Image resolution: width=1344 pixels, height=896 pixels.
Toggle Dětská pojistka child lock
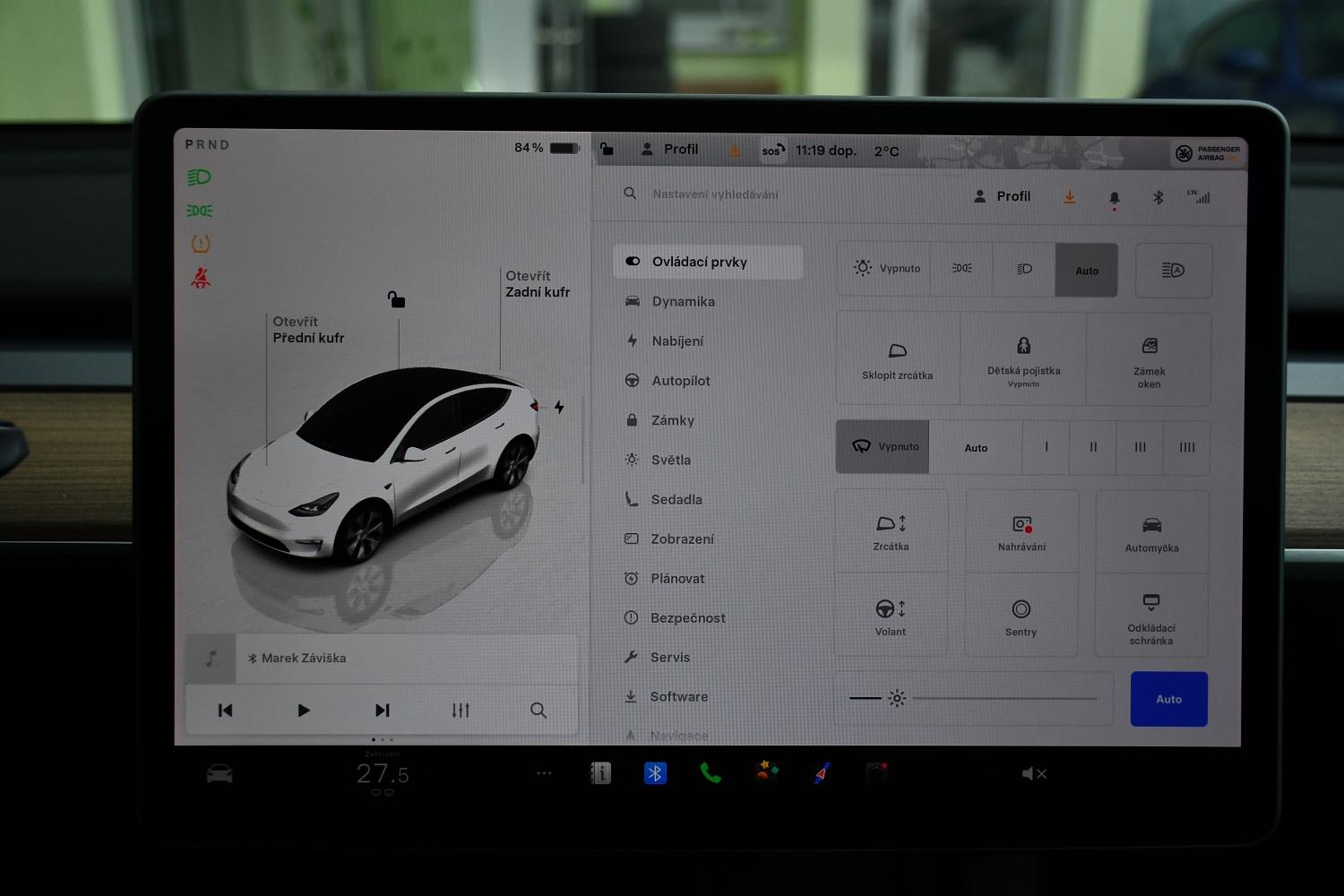point(1023,358)
